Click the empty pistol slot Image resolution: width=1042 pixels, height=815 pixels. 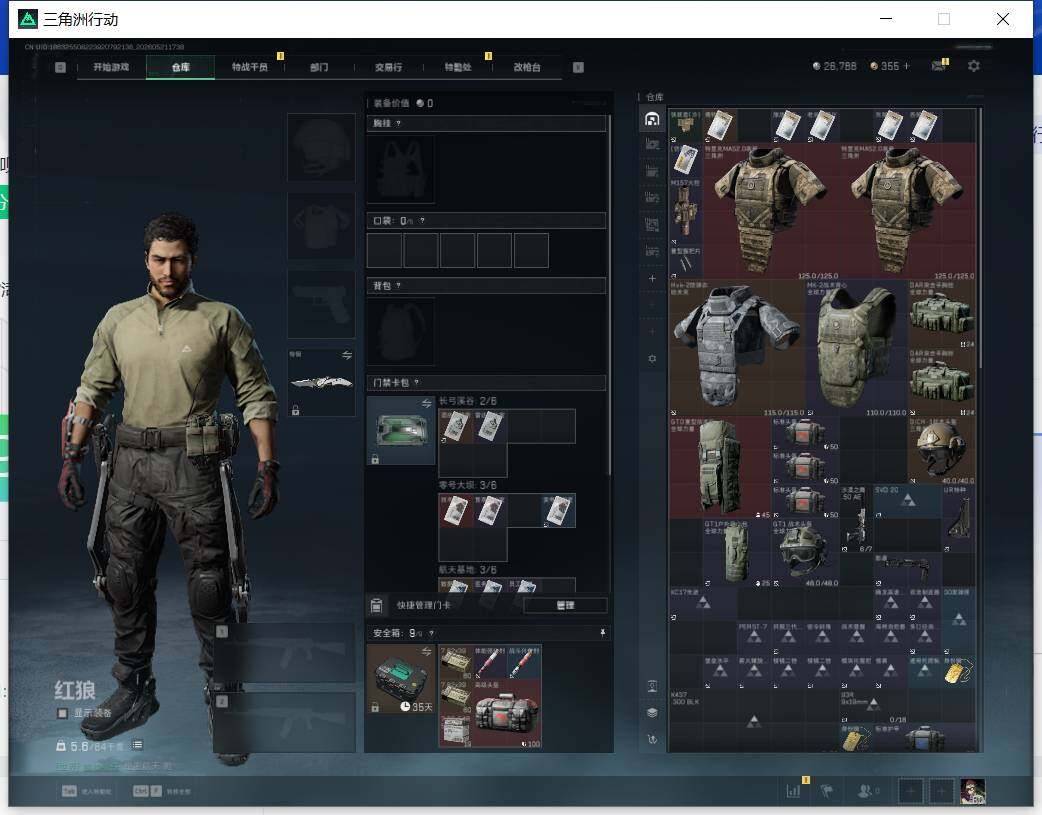321,304
